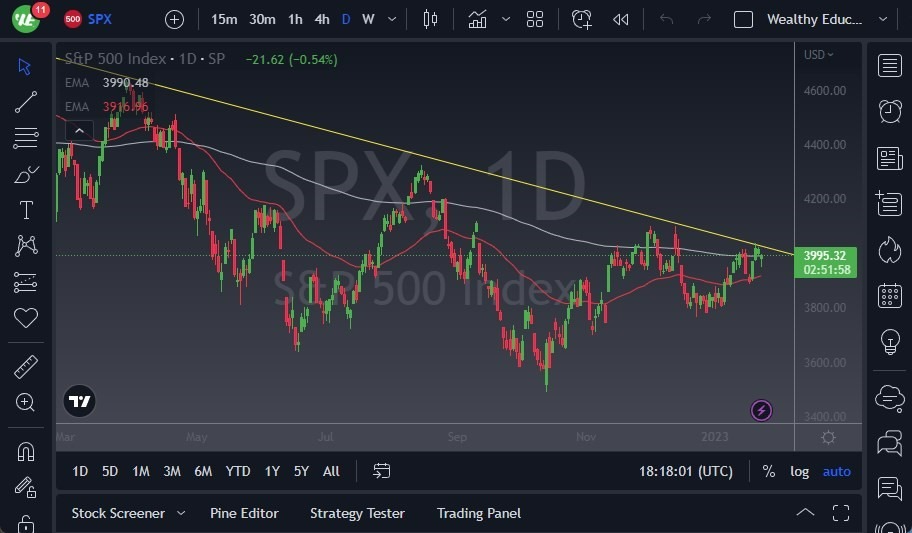Set the date range to 1M

pos(141,471)
